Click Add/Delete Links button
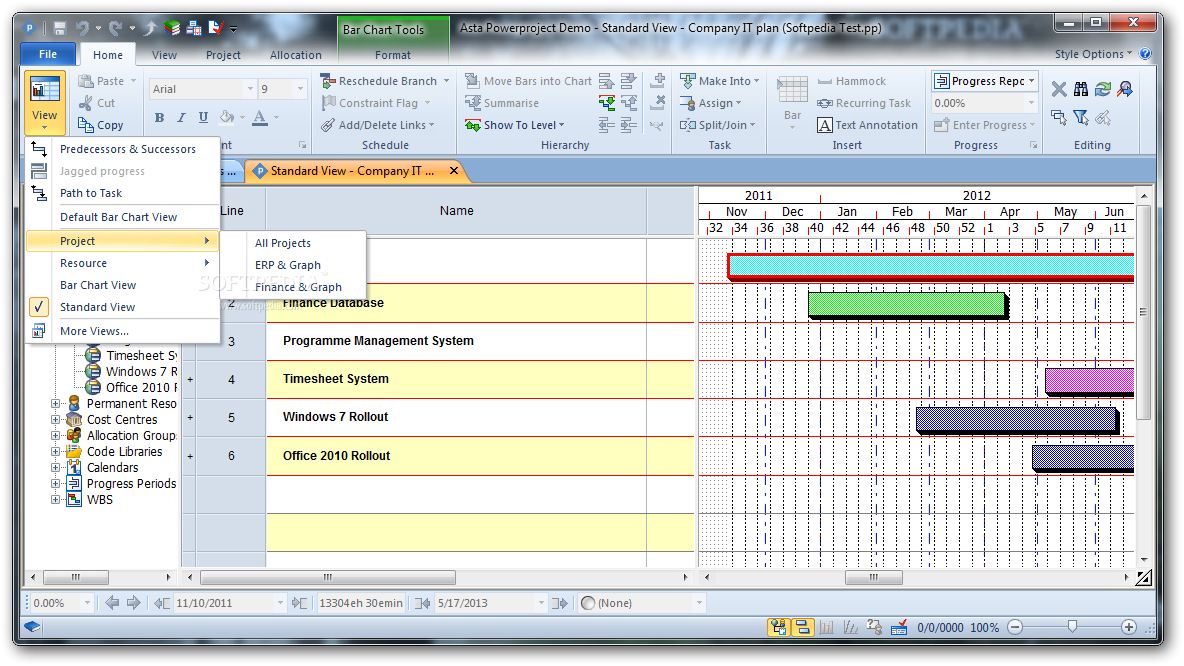The image size is (1184, 666). click(378, 125)
